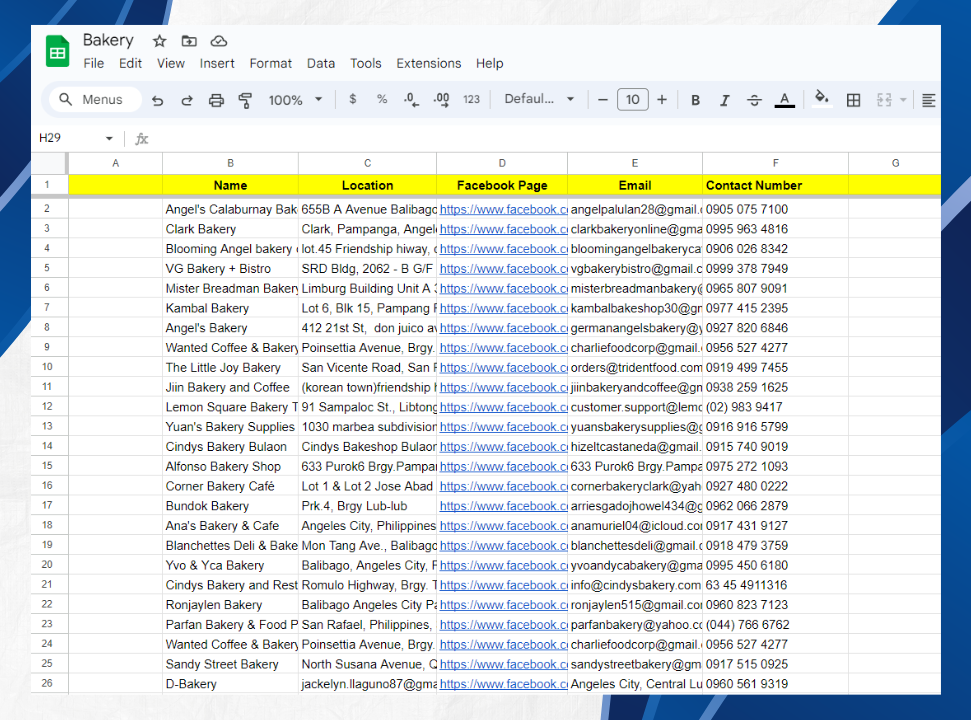
Task: Format selection as percent
Action: (381, 99)
